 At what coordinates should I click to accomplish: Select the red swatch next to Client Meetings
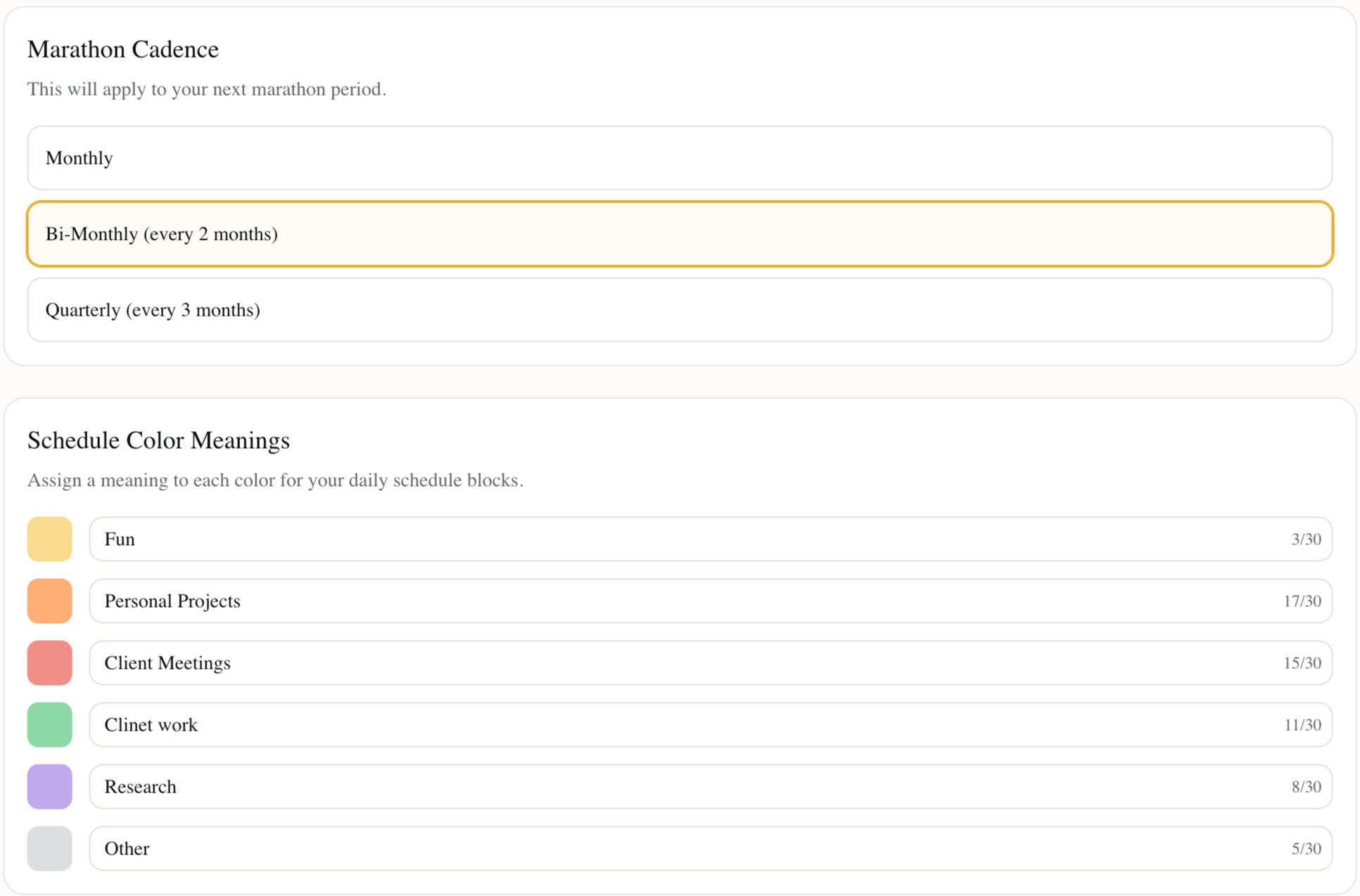pyautogui.click(x=50, y=663)
